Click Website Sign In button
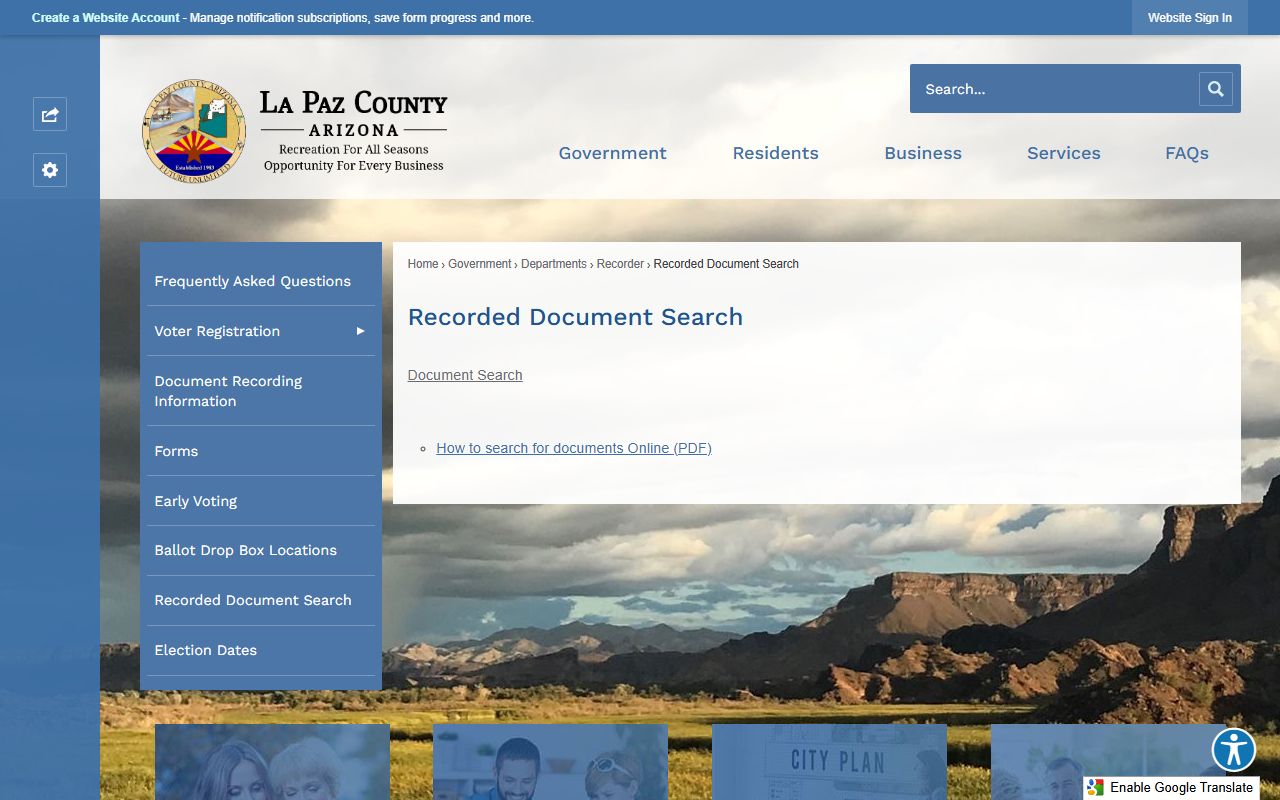Image resolution: width=1280 pixels, height=800 pixels. [1190, 18]
